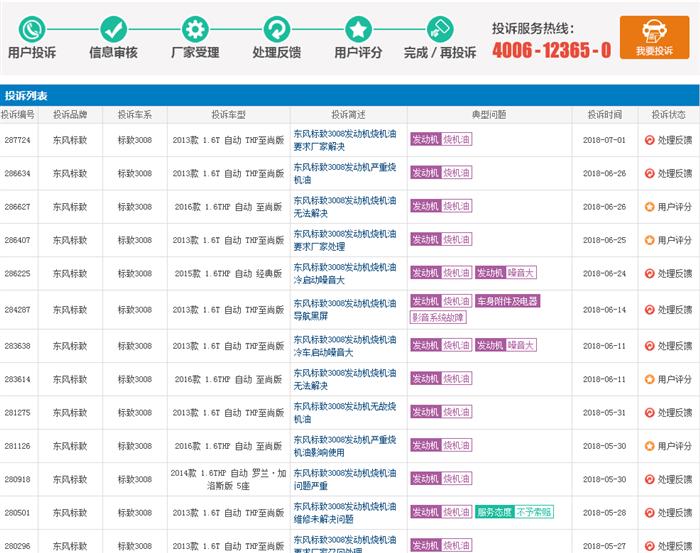
Task: Click the 用户评分 star step icon
Action: (x=358, y=29)
